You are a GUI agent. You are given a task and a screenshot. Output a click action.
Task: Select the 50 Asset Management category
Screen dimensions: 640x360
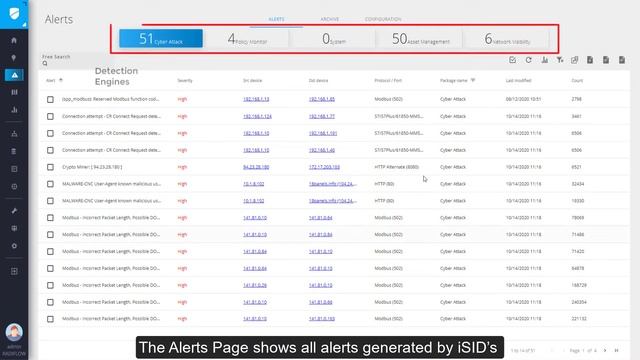click(420, 38)
